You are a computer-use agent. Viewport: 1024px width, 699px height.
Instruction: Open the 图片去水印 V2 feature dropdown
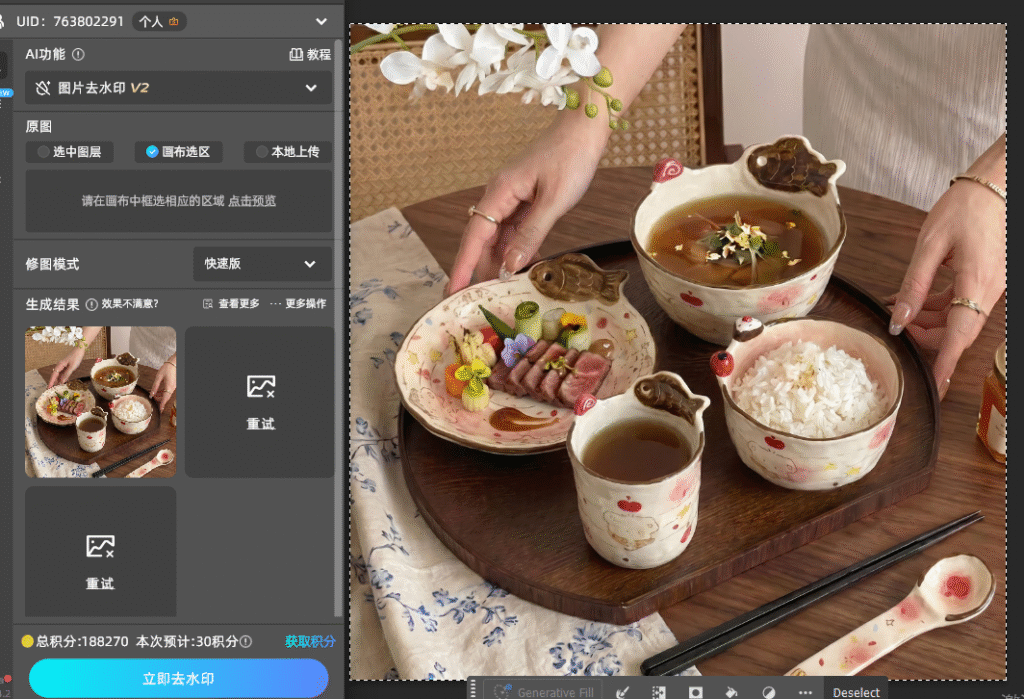point(178,88)
